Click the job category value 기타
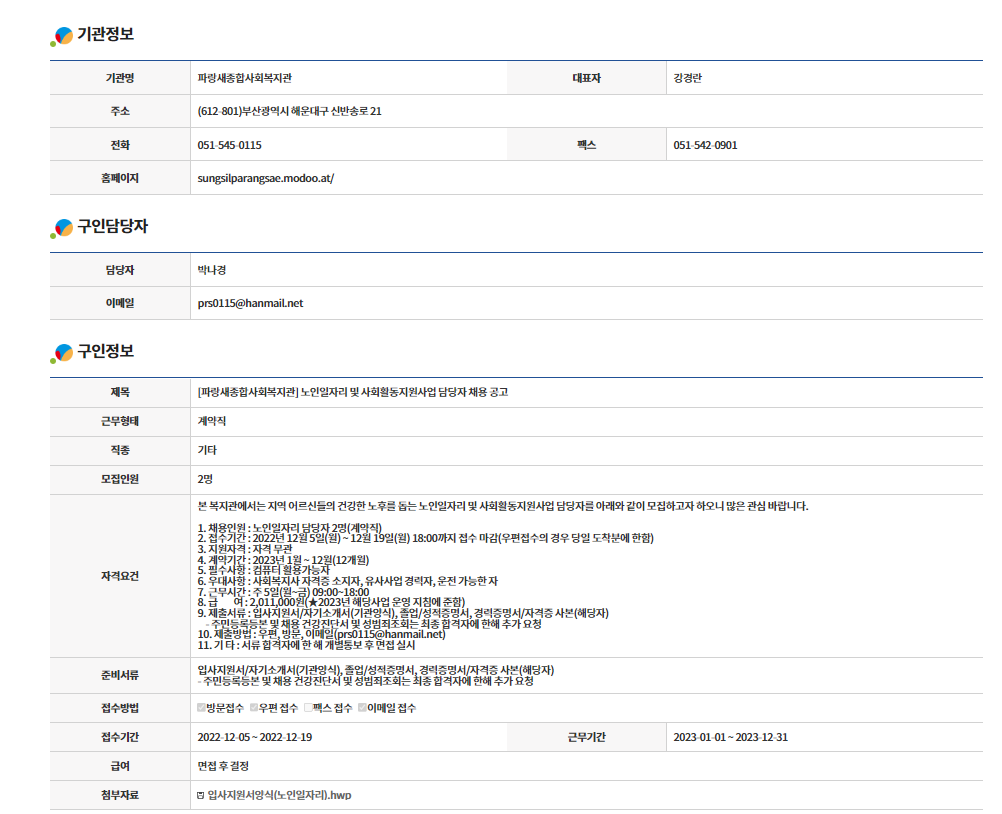Image resolution: width=1002 pixels, height=814 pixels. (207, 450)
